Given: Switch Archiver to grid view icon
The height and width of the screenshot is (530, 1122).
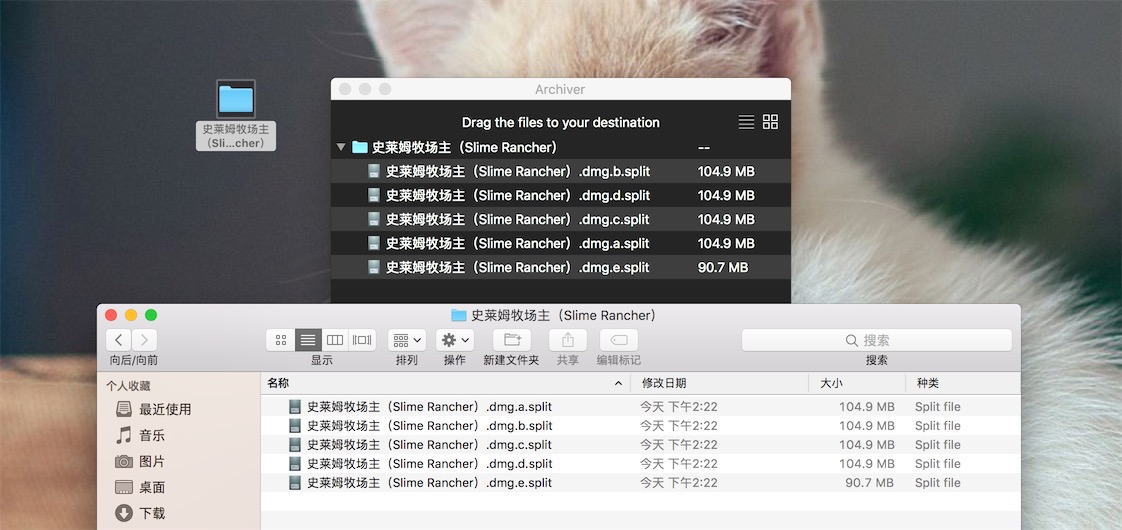Looking at the screenshot, I should tap(771, 122).
